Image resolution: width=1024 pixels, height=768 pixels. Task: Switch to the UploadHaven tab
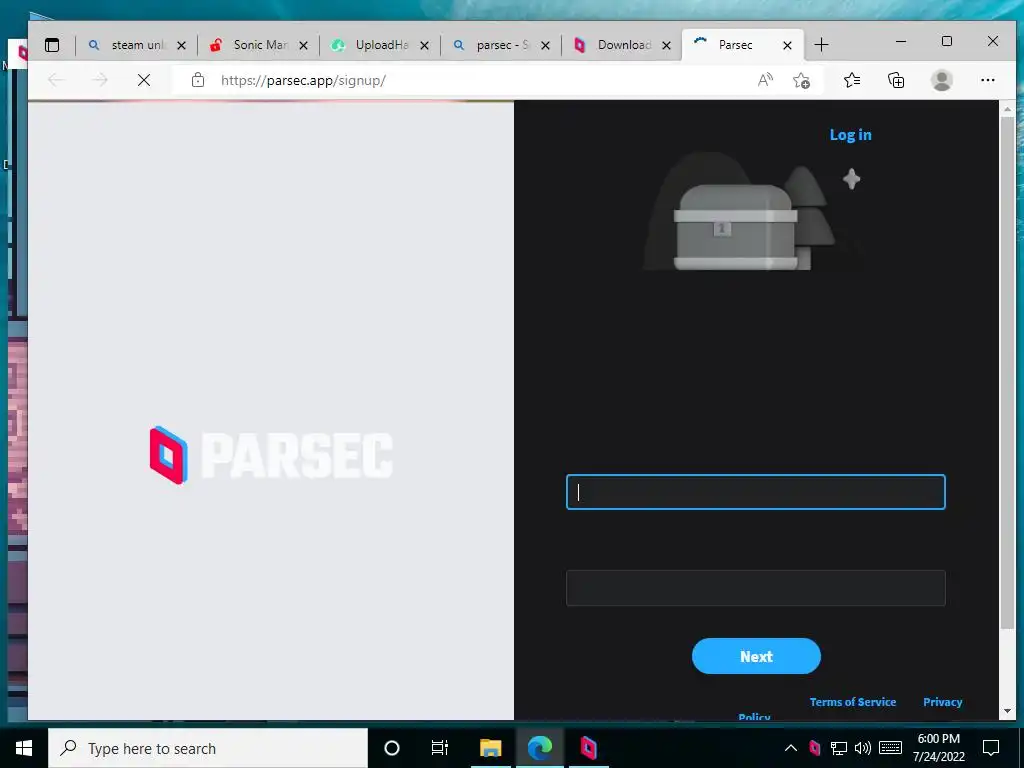point(379,45)
